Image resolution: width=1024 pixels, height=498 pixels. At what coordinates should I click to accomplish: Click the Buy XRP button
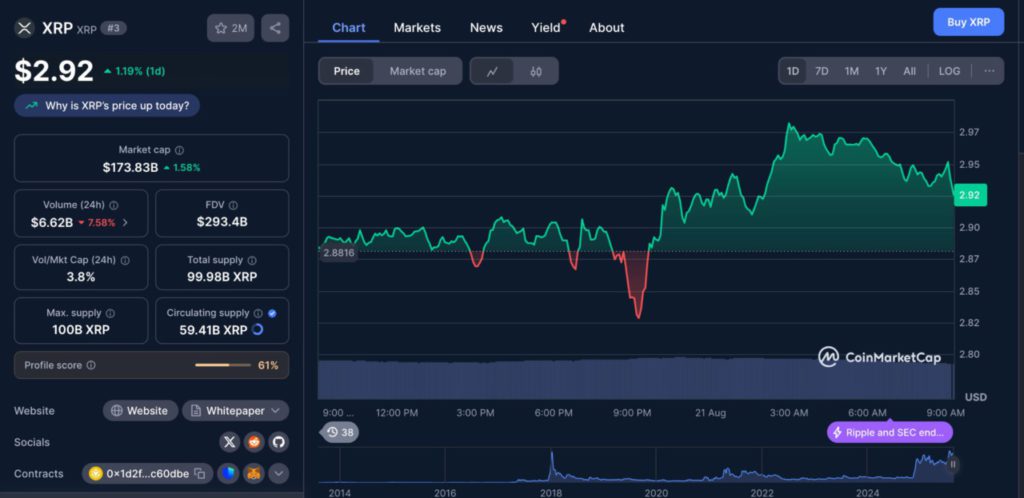(968, 22)
